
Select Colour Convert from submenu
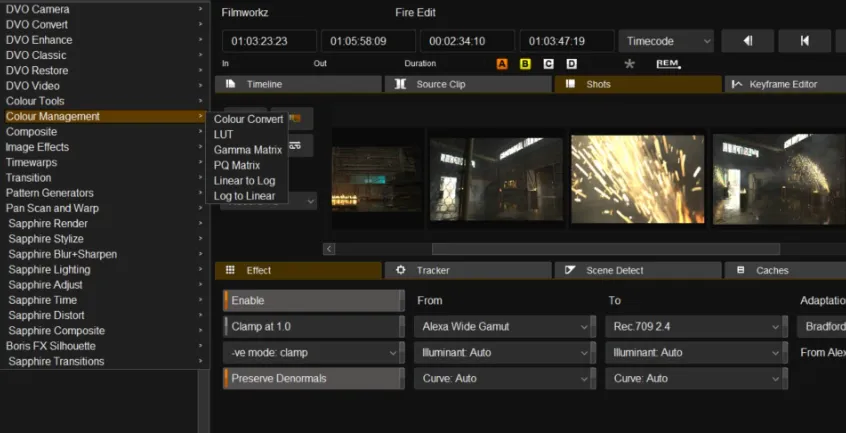coord(248,119)
